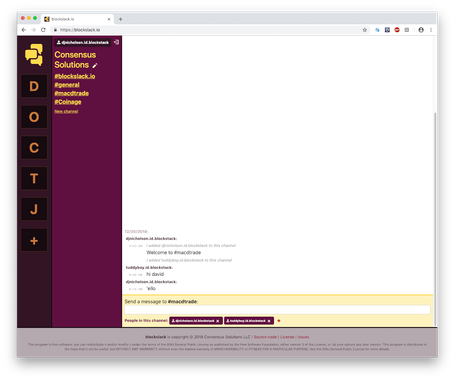
Task: Click the 'hi david' message
Action: coord(155,274)
